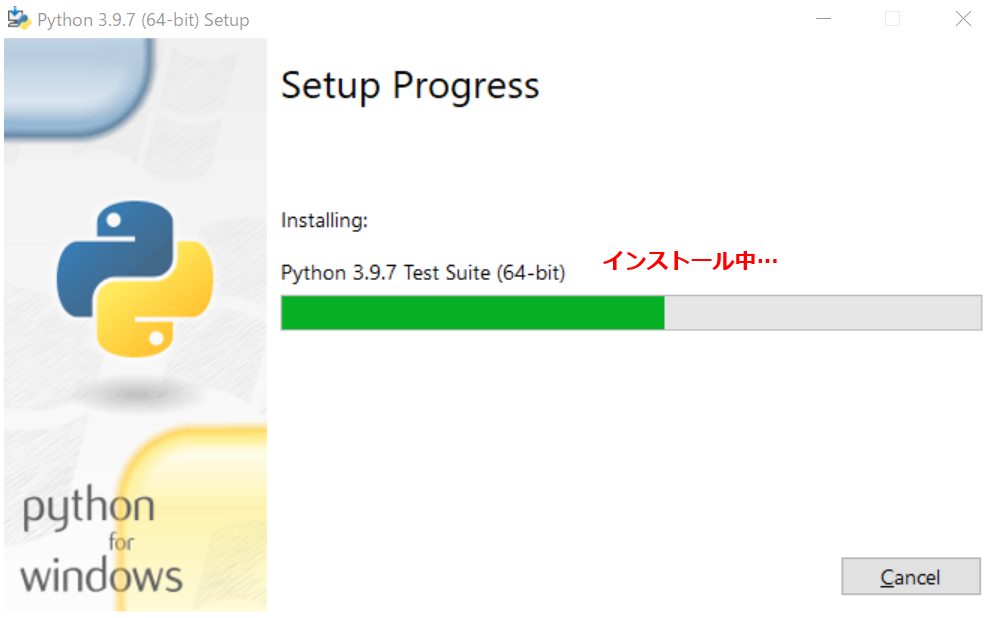Screen dimensions: 989x618
Task: Click the word for in the sidebar
Action: pos(121,542)
